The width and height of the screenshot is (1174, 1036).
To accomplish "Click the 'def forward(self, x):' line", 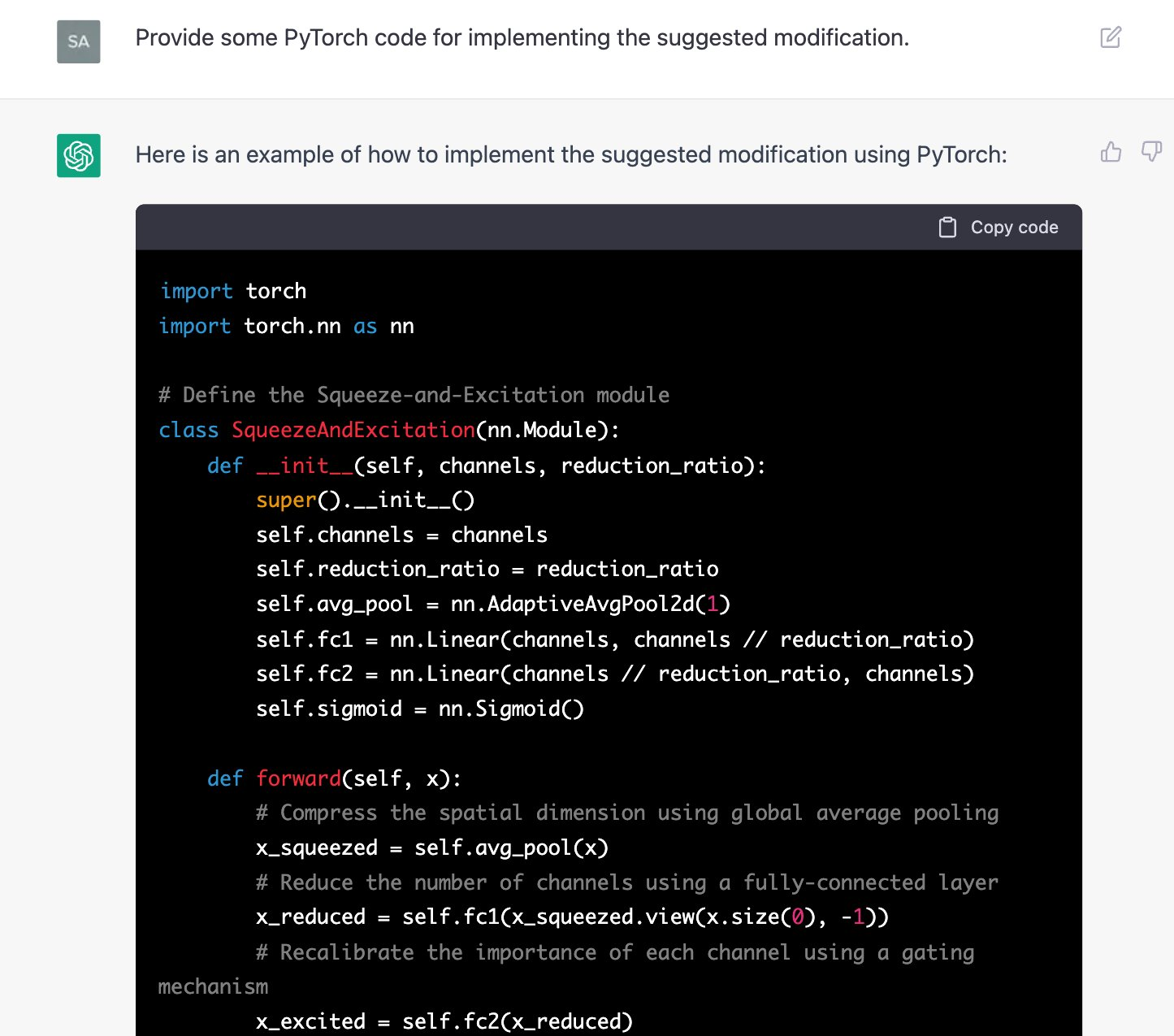I will click(335, 778).
